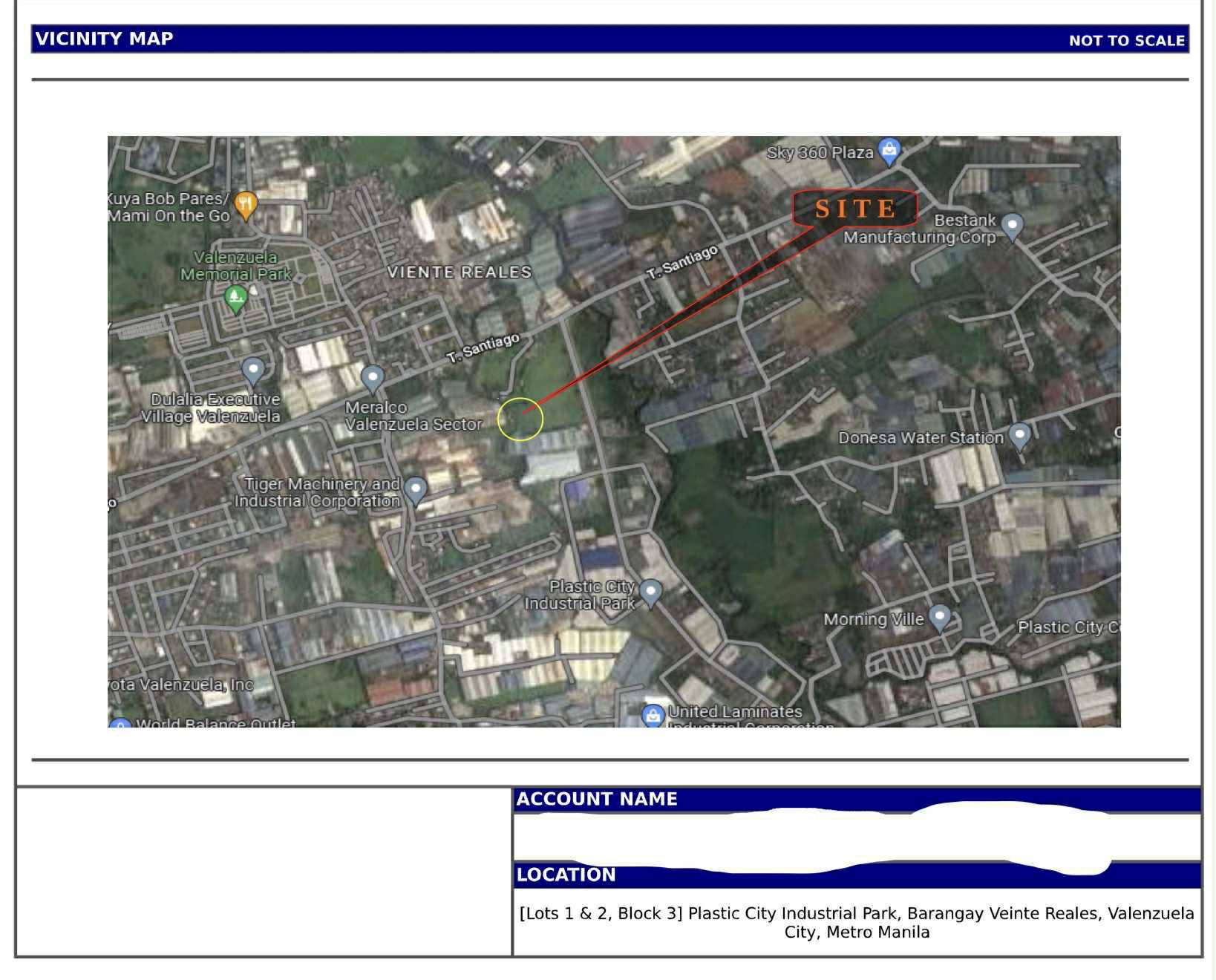Click the green Valenzuela Memorial Park pin

pyautogui.click(x=235, y=298)
